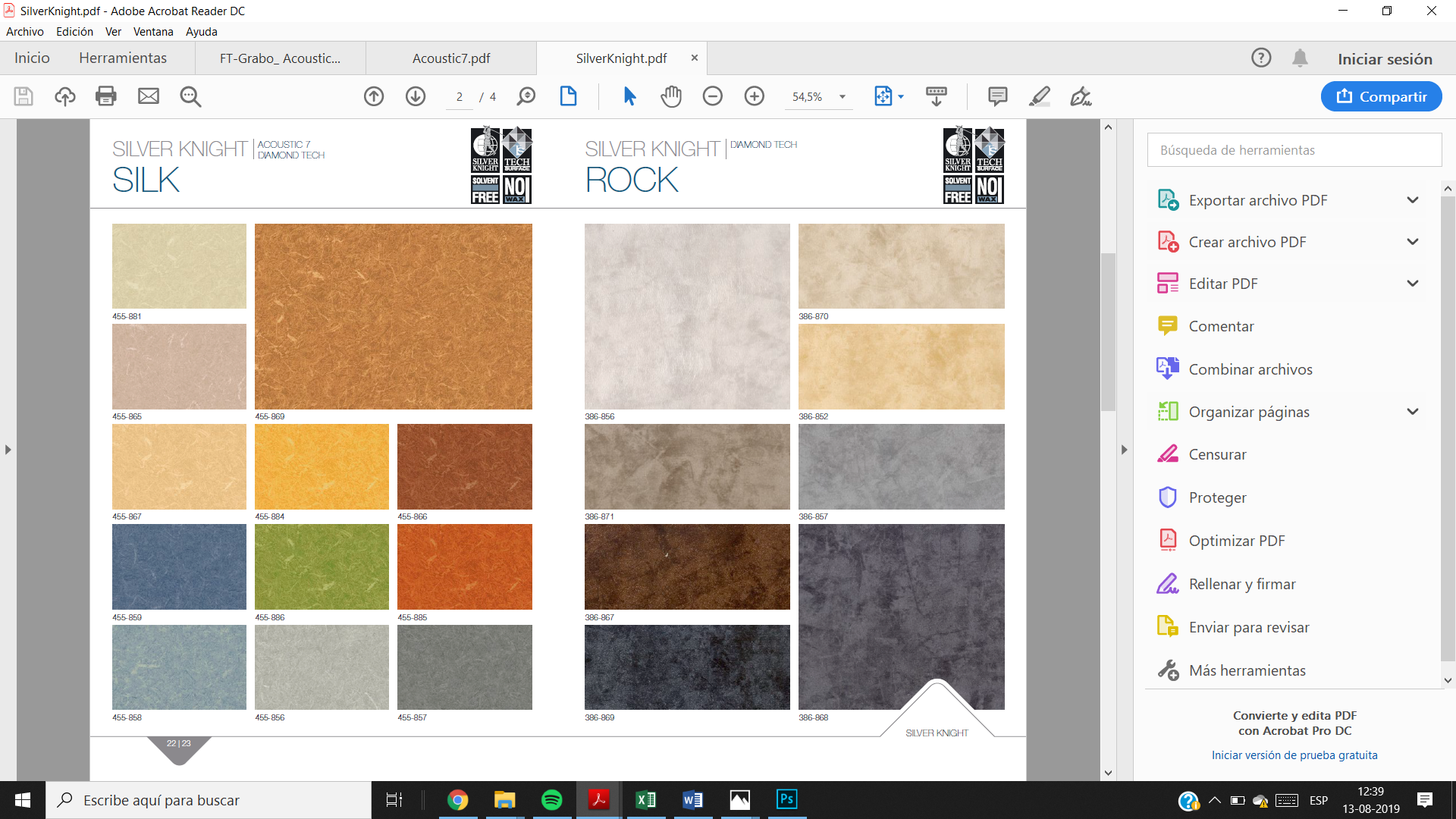Image resolution: width=1456 pixels, height=819 pixels.
Task: Print the document with printer icon
Action: (x=106, y=96)
